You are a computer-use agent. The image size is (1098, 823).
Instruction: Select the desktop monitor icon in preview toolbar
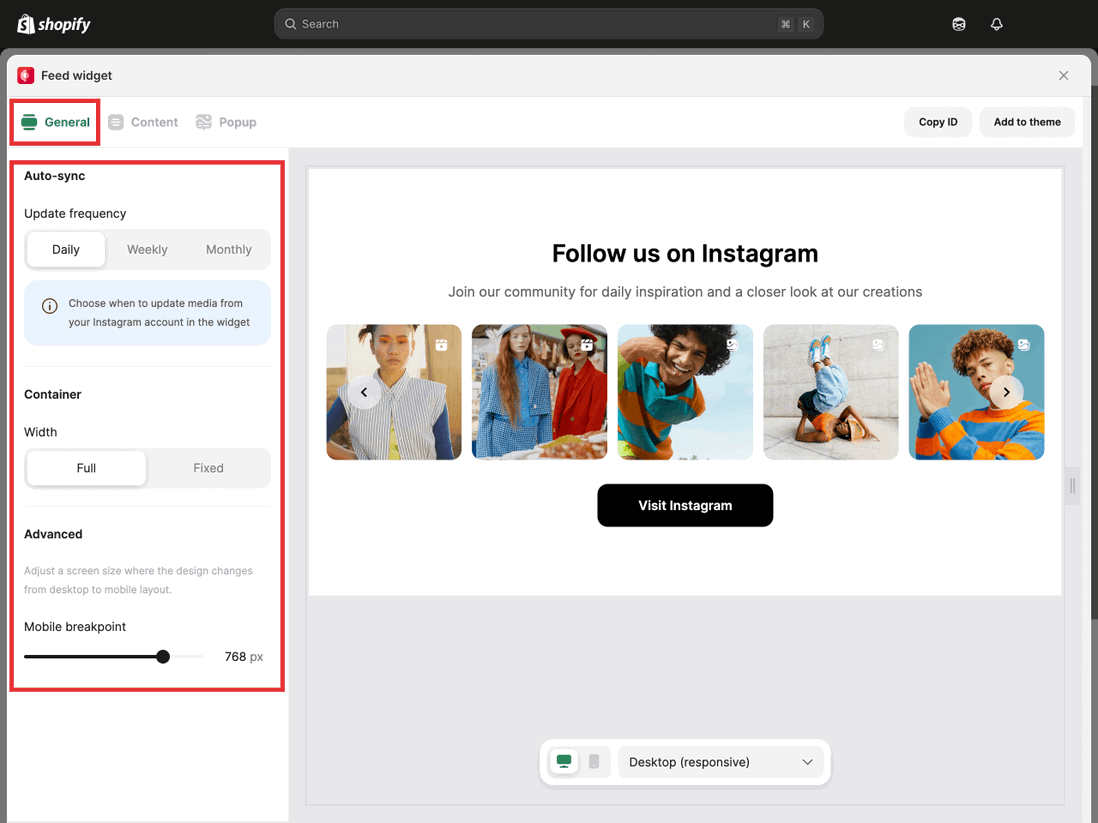563,761
